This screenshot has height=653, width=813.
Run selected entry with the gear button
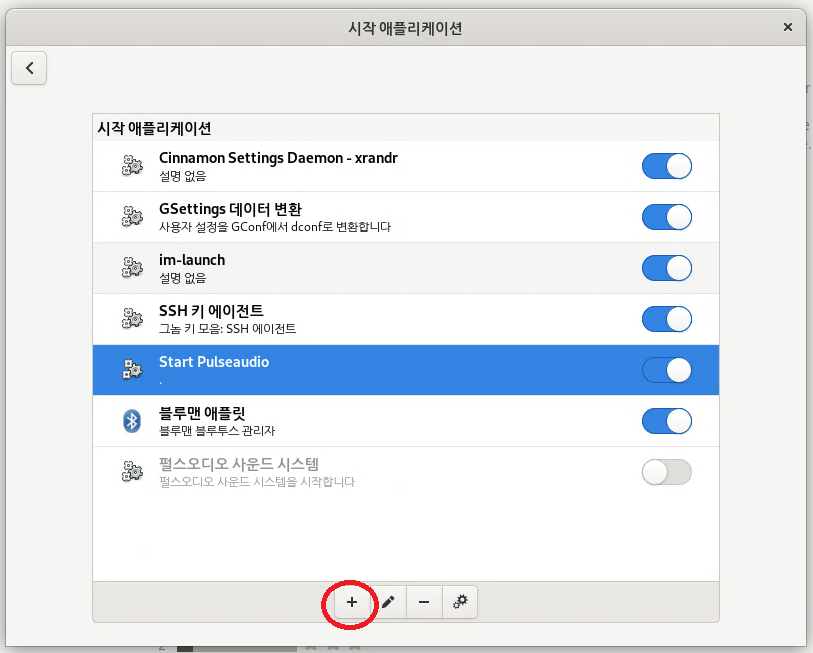pos(460,602)
